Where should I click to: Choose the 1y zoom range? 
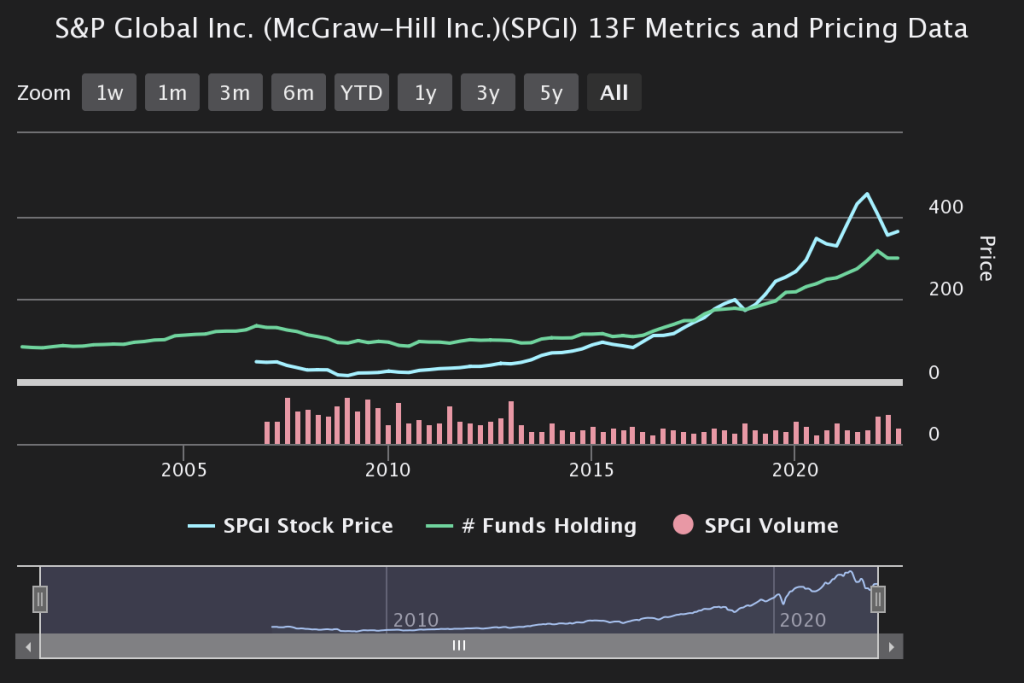tap(425, 93)
